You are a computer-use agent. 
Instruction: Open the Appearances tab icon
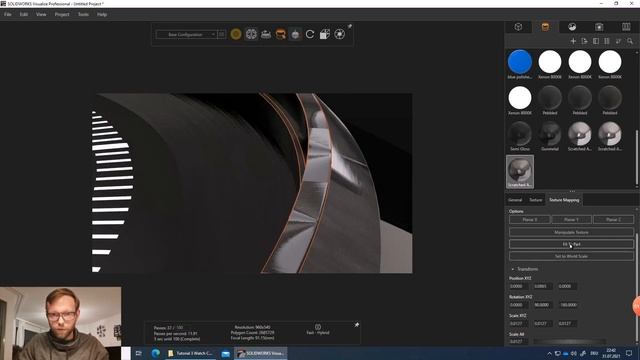[545, 27]
